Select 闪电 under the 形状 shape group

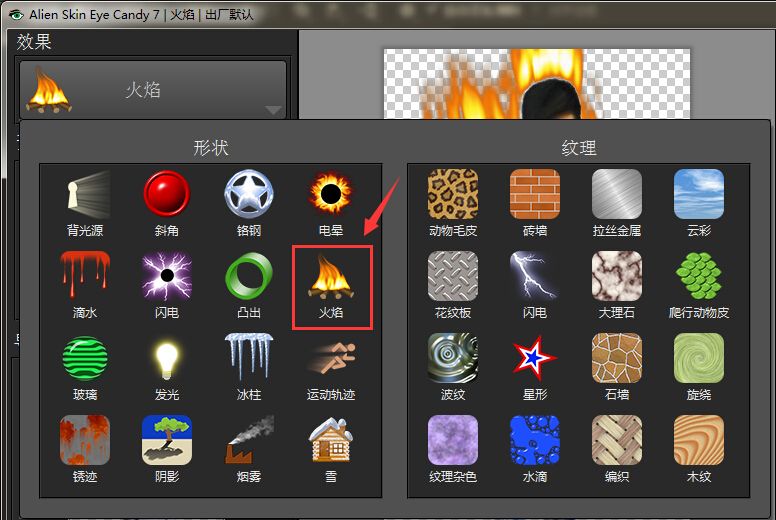(167, 285)
